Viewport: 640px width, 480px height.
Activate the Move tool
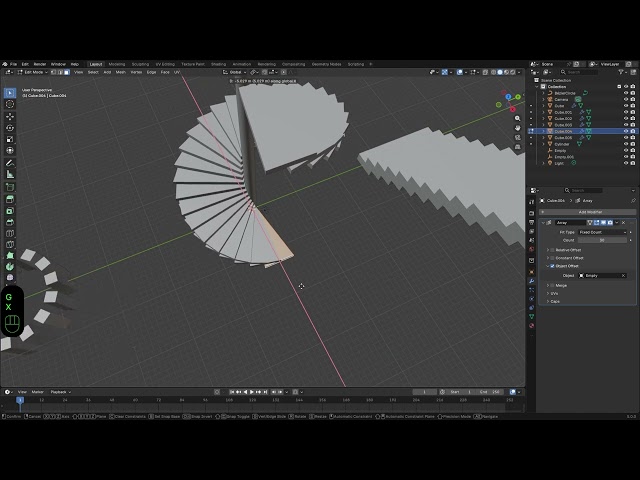[10, 116]
